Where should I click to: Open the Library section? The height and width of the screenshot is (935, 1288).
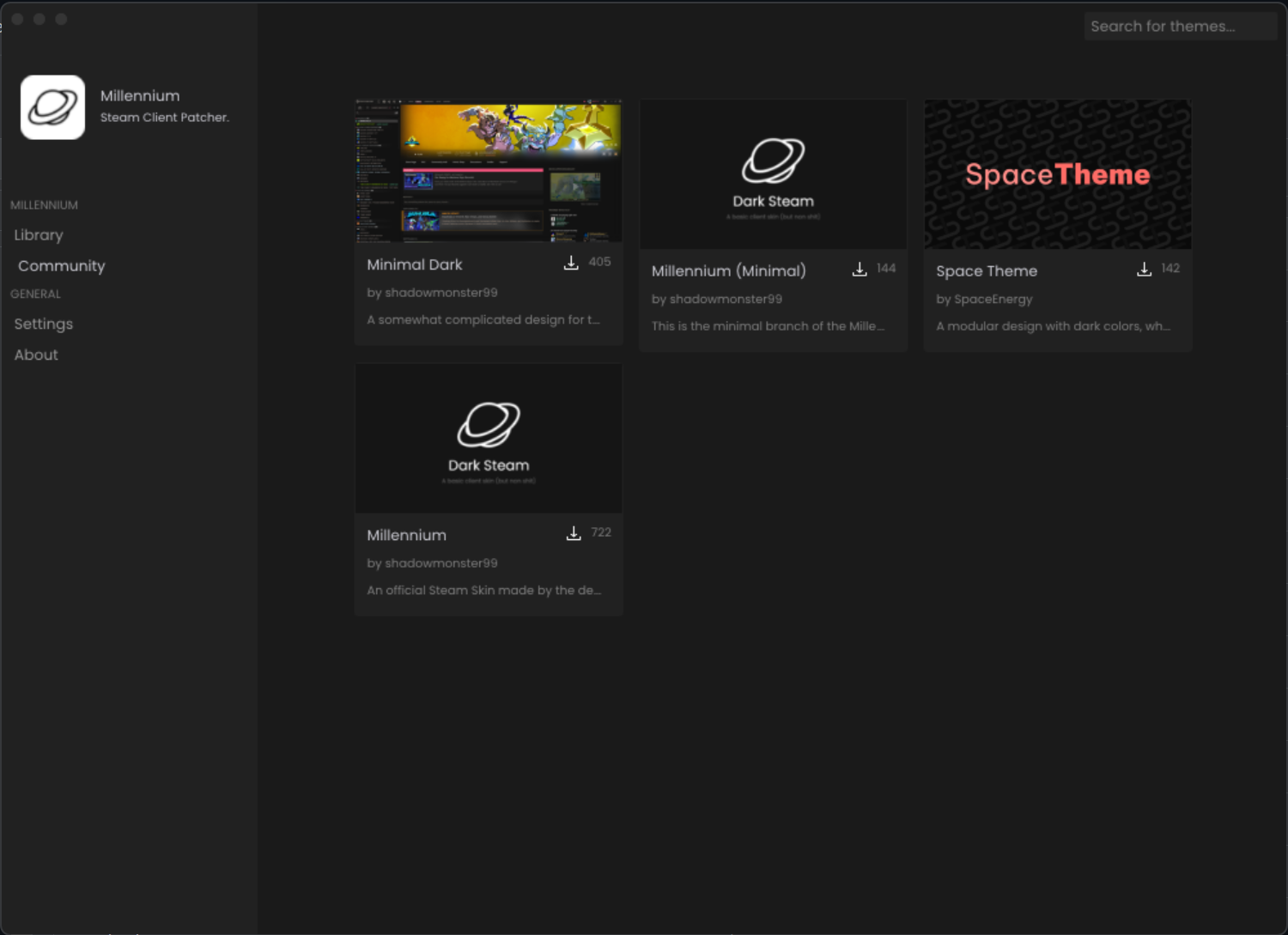coord(39,234)
